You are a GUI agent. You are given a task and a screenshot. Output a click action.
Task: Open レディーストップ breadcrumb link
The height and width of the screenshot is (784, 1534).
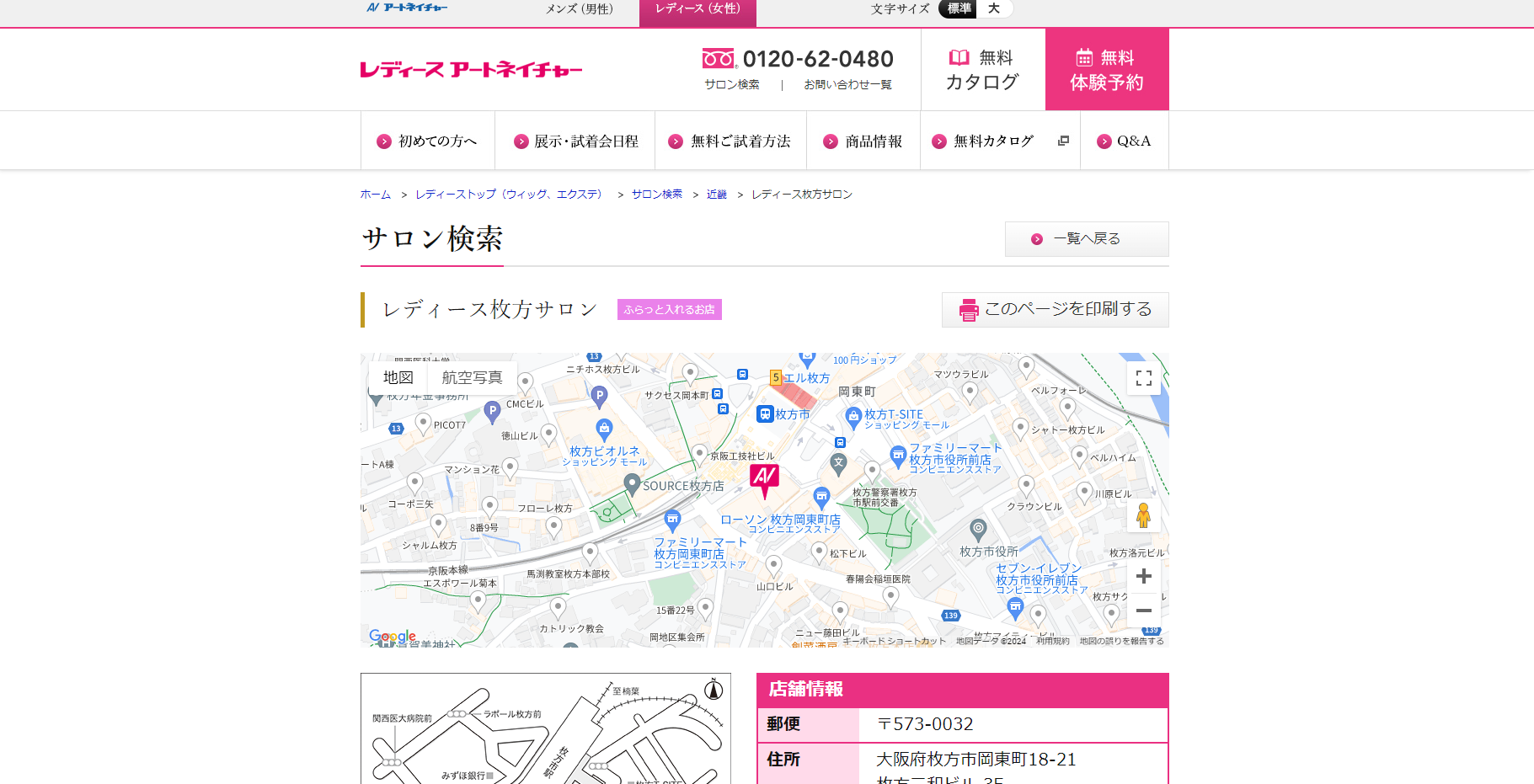tap(510, 195)
